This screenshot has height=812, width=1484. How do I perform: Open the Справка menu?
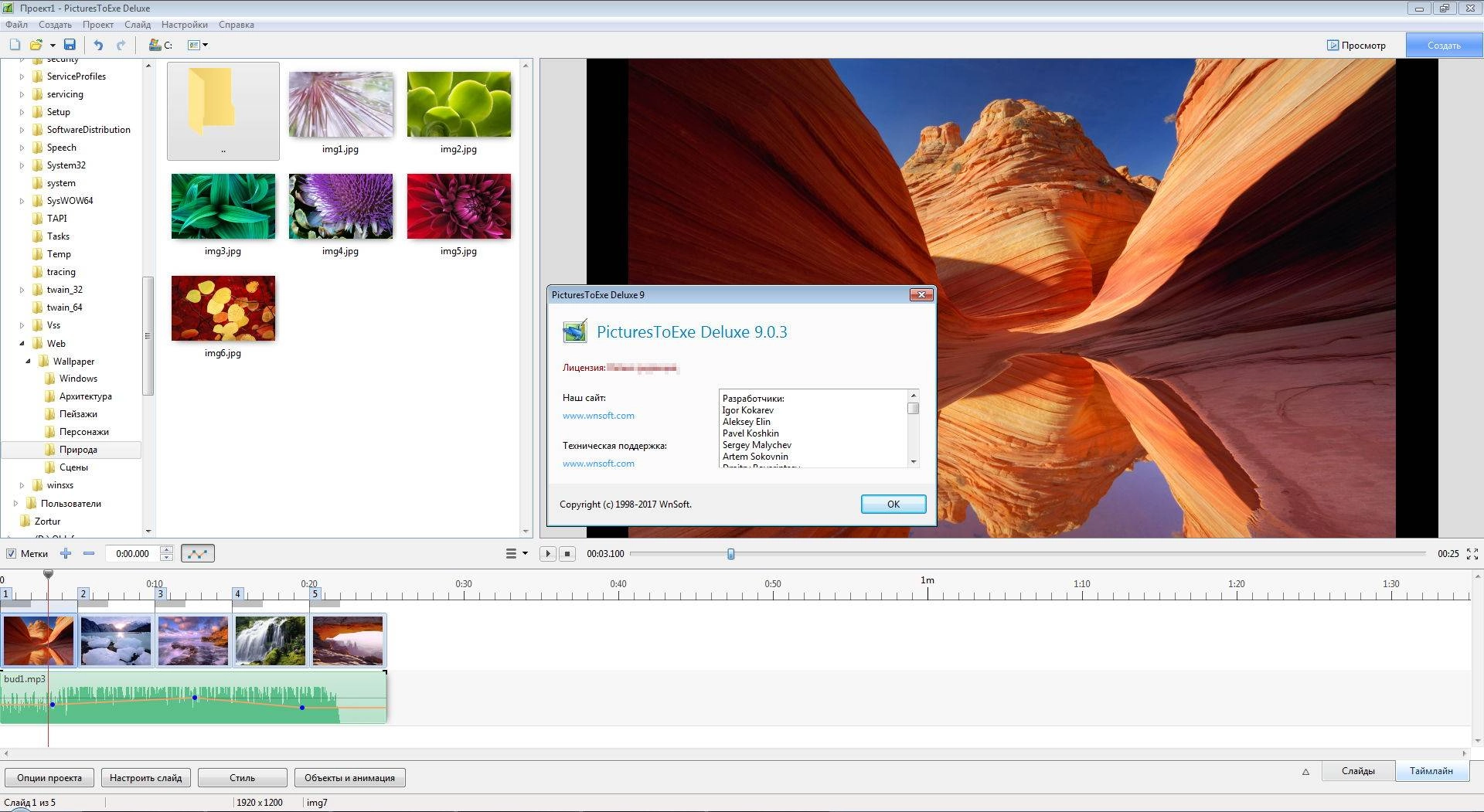coord(236,25)
